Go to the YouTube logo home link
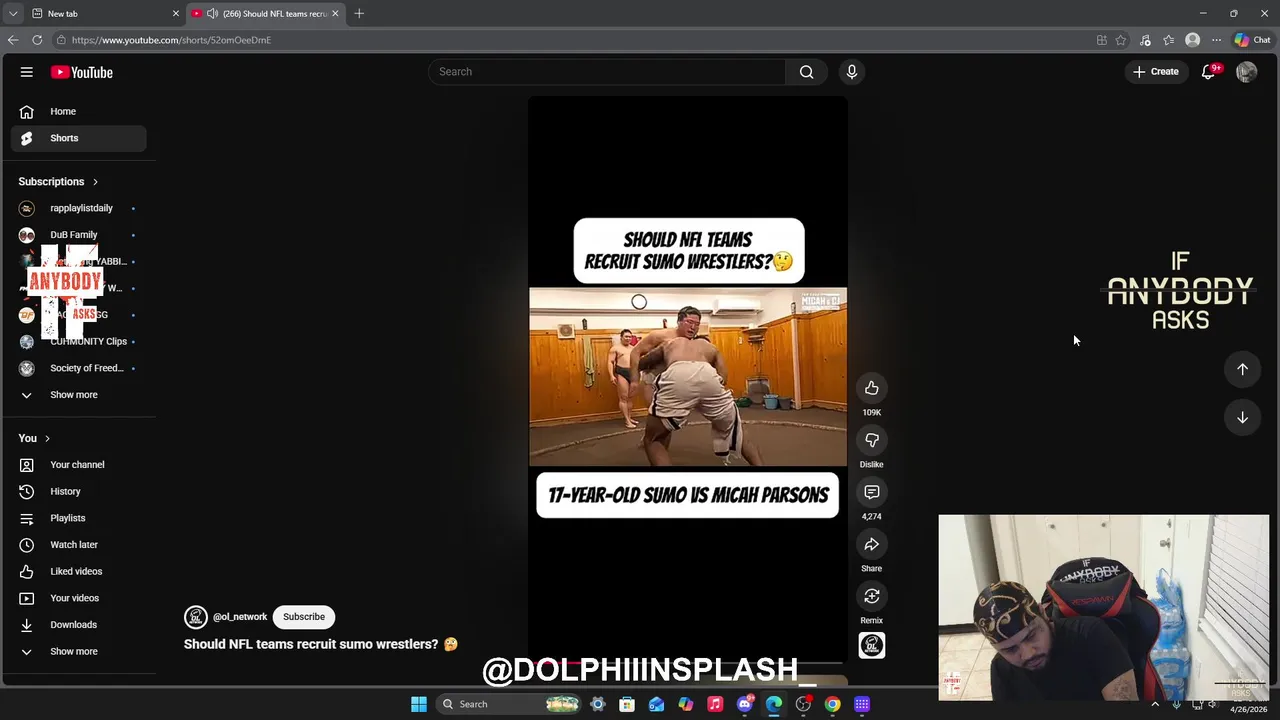The height and width of the screenshot is (720, 1280). click(x=82, y=72)
